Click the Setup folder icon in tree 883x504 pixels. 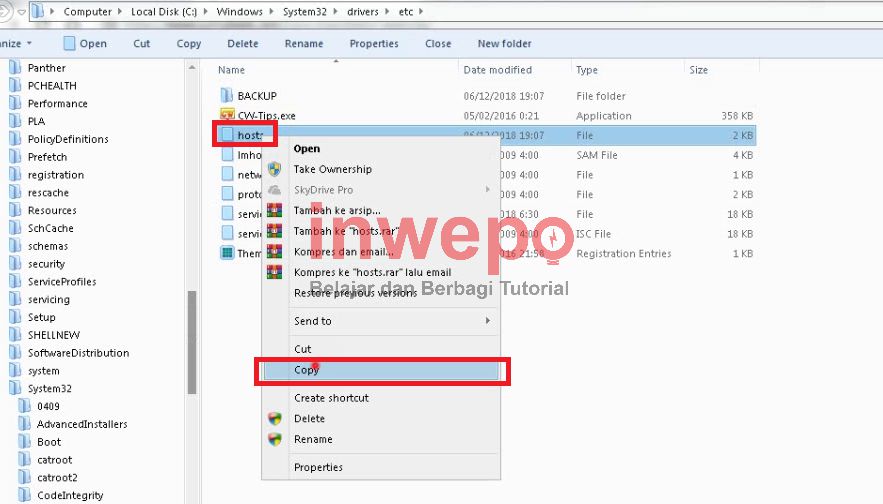15,317
